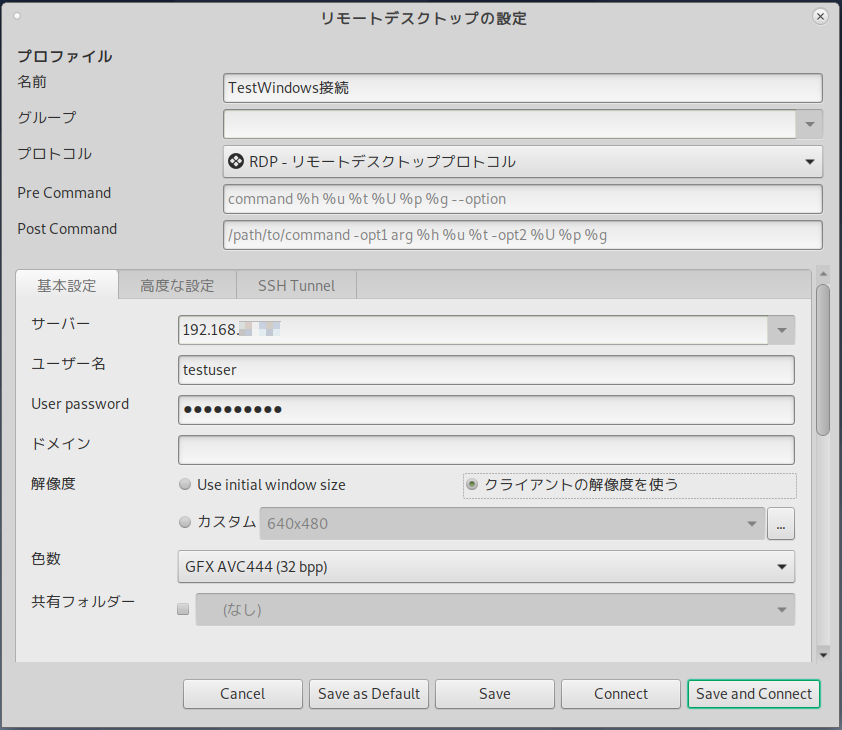This screenshot has width=842, height=730.
Task: Click the RDP protocol icon
Action: 236,161
